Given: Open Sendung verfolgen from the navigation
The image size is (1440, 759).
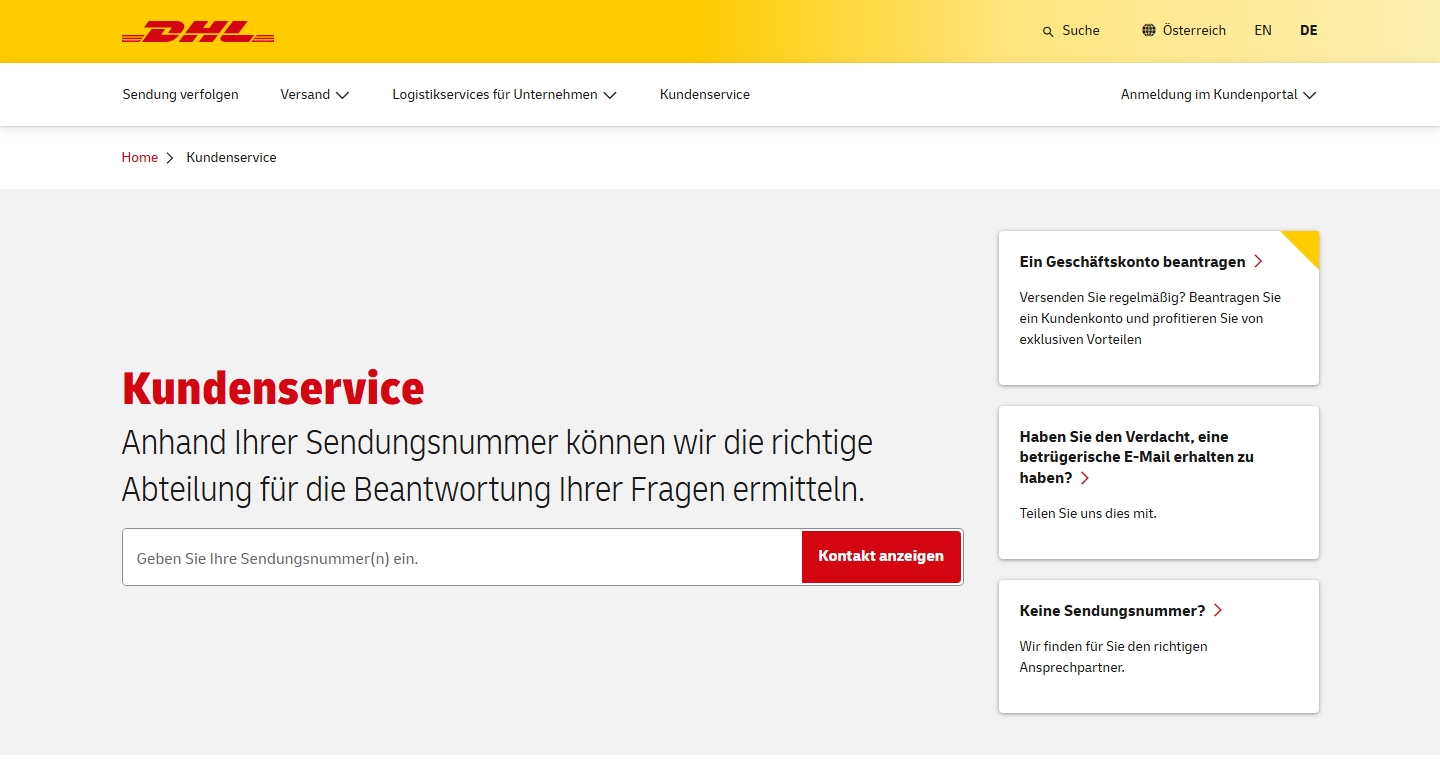Looking at the screenshot, I should [x=180, y=94].
